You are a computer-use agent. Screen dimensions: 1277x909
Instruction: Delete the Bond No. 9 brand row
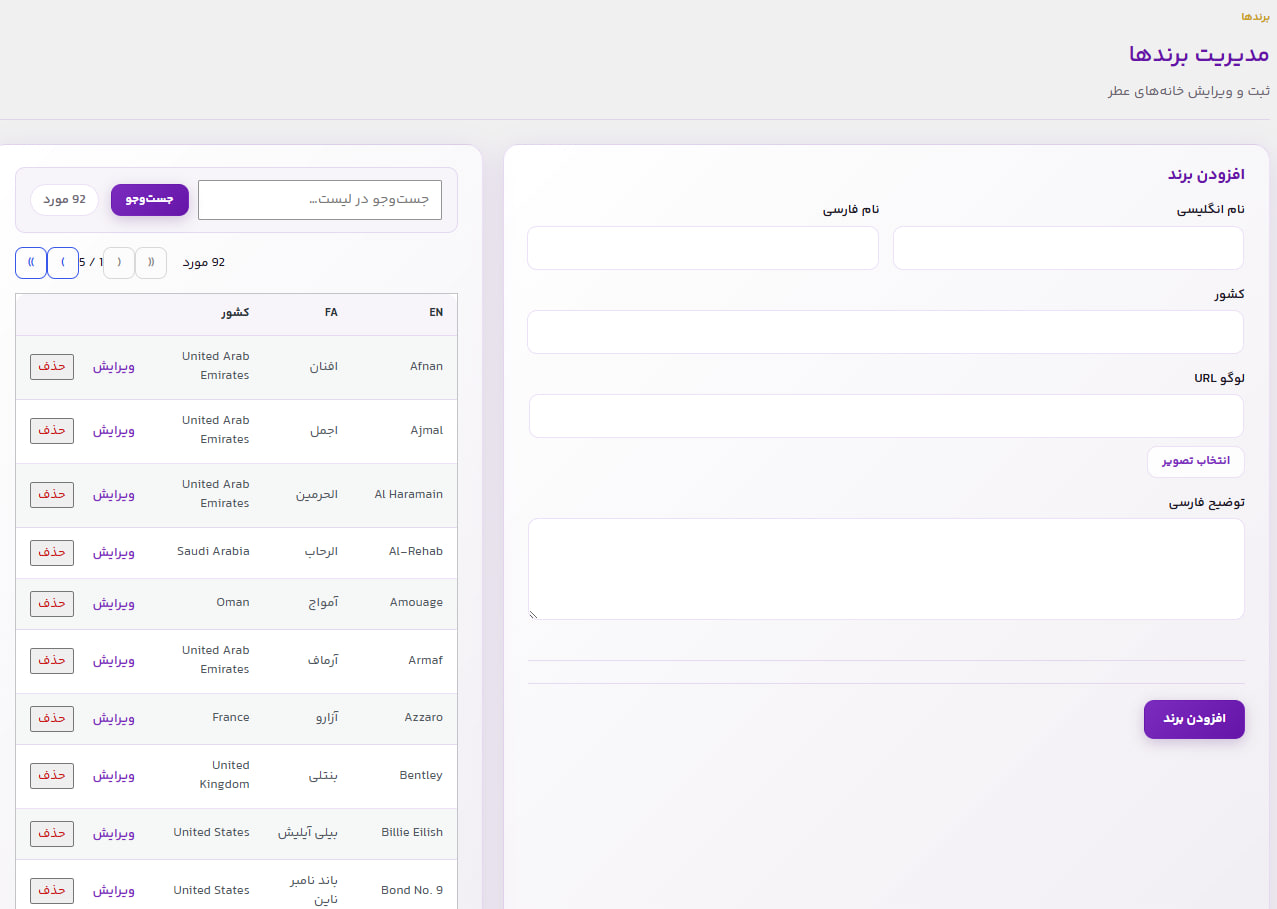point(52,890)
